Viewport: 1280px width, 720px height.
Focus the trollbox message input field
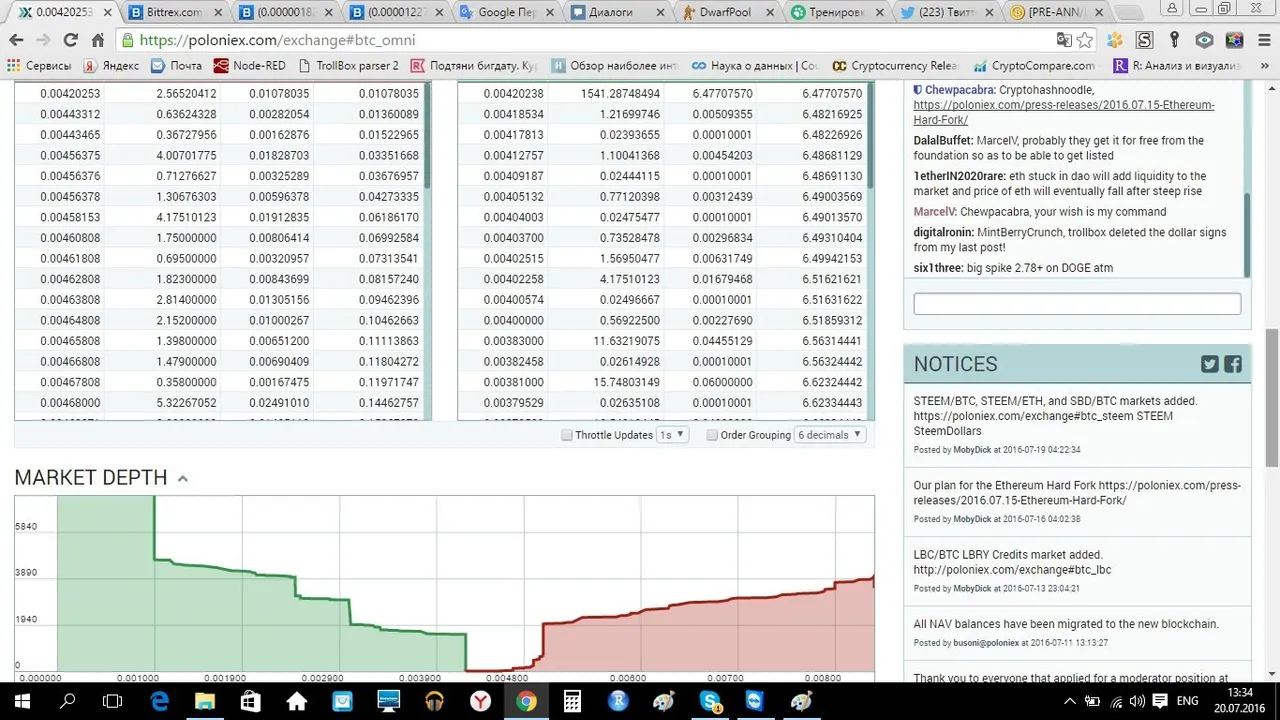tap(1077, 304)
